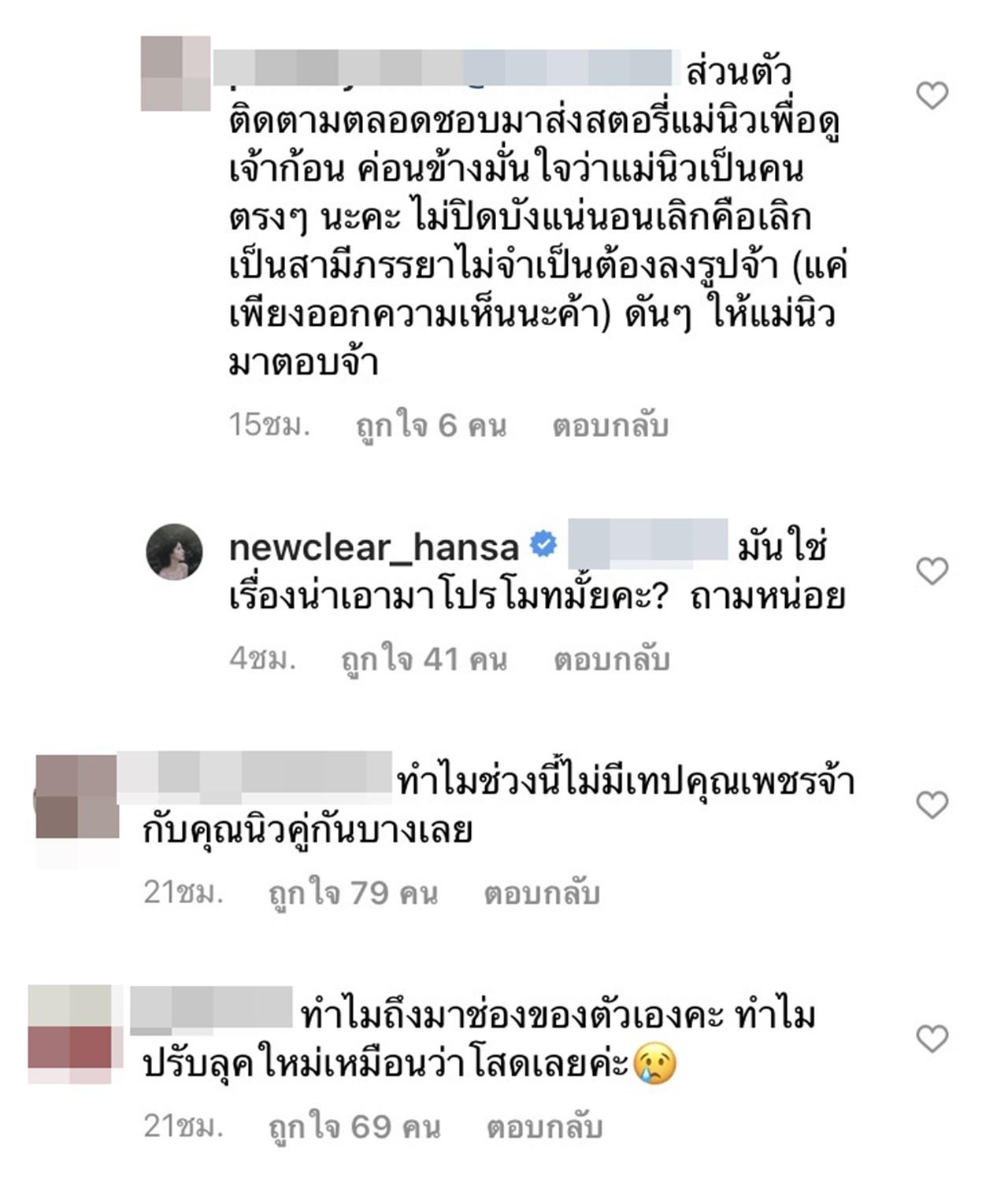Viewport: 1008px width, 1200px height.
Task: View who liked: ถูกใจ 79 คน
Action: (x=354, y=893)
